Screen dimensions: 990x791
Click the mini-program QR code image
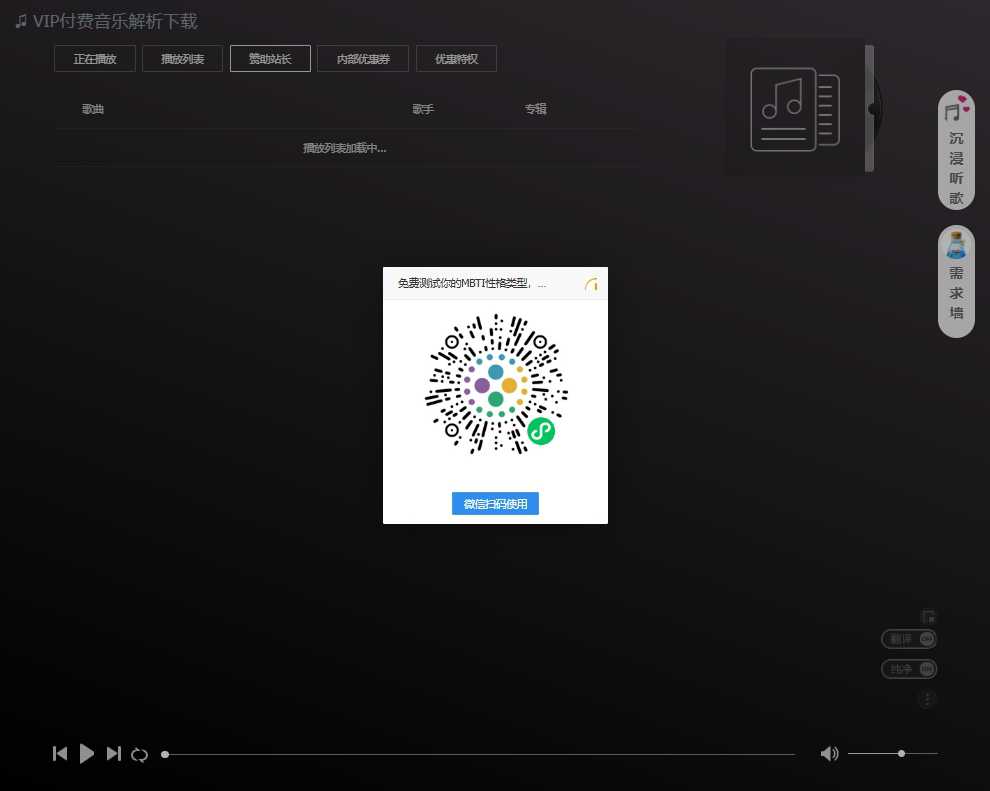point(496,384)
